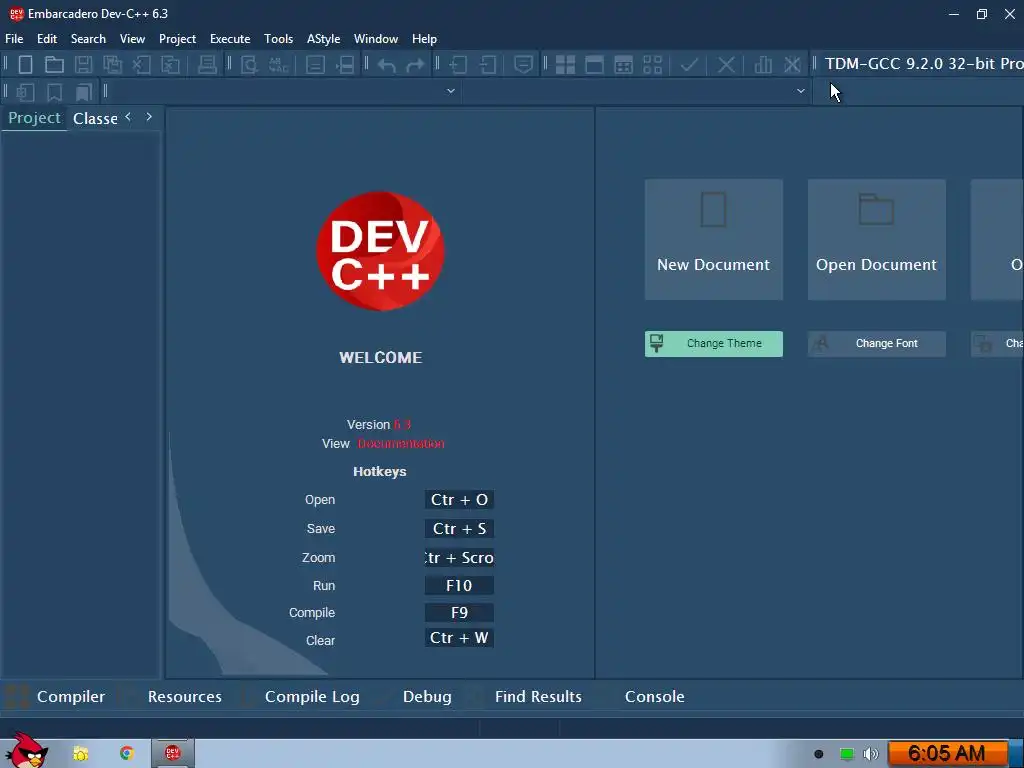Open the Resources bottom tab
Screen dimensions: 1024x768
[x=184, y=697]
